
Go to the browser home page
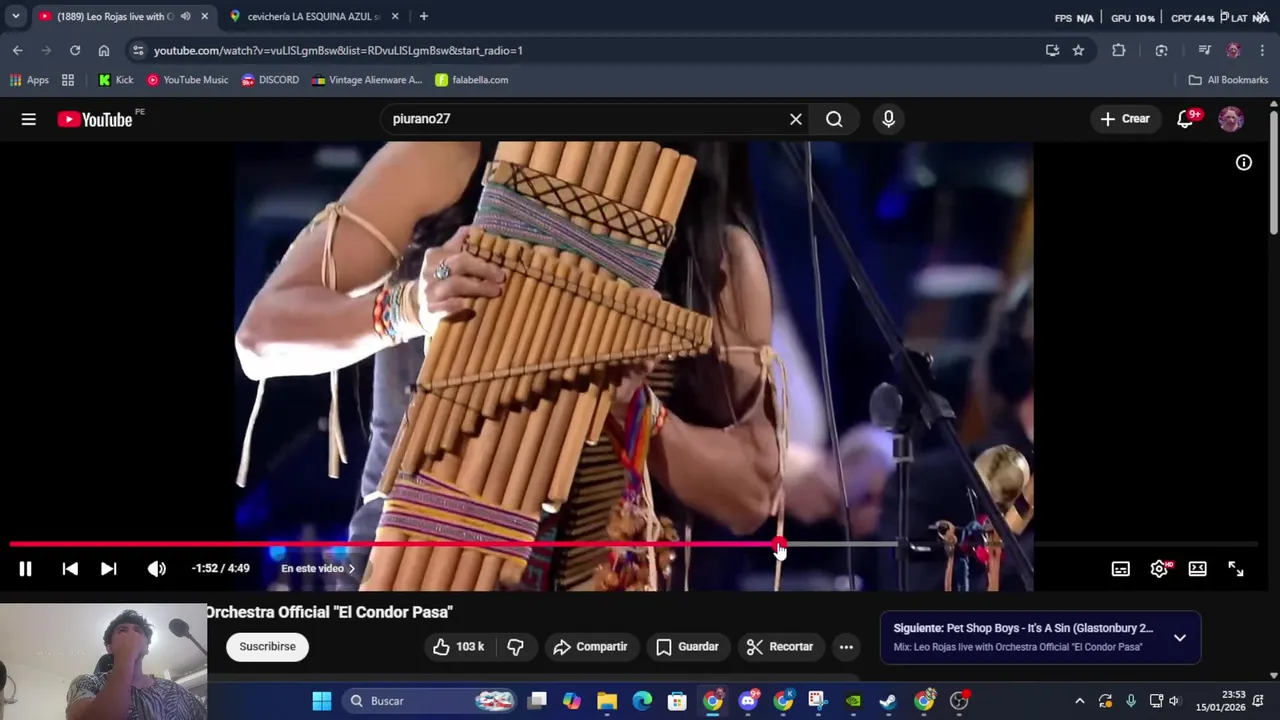(x=104, y=50)
